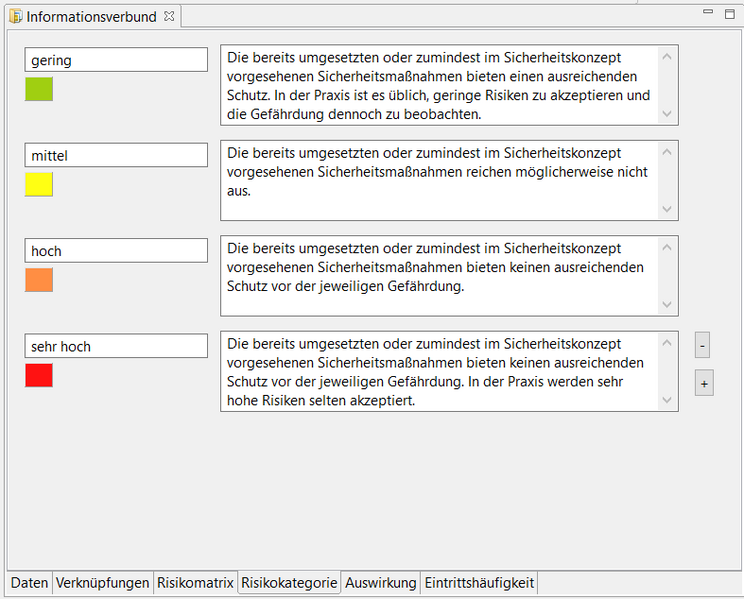Click the 'gering' name field
Viewport: 744px width, 599px height.
click(116, 60)
